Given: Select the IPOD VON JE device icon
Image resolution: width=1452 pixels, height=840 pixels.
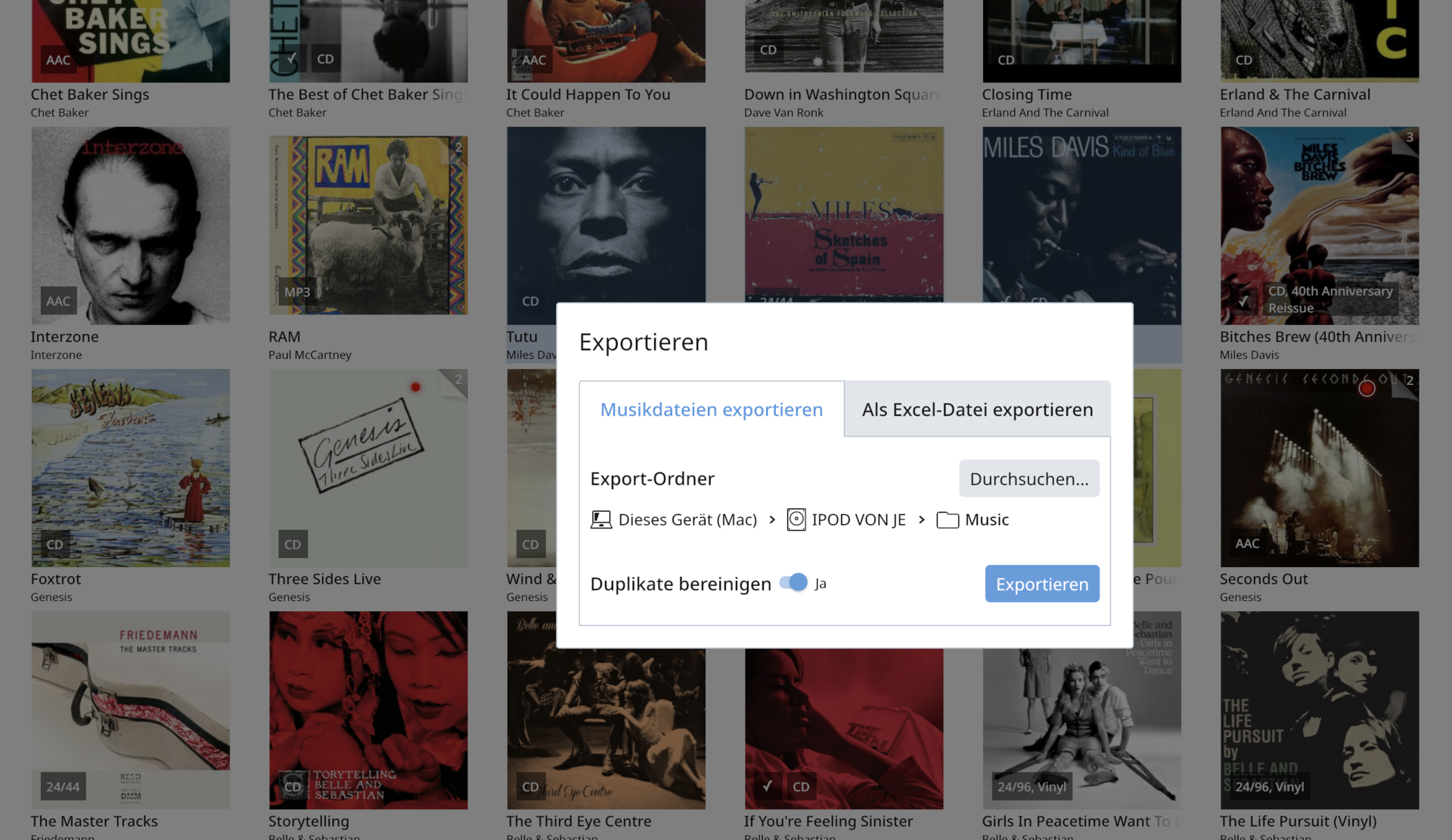Looking at the screenshot, I should (x=796, y=520).
